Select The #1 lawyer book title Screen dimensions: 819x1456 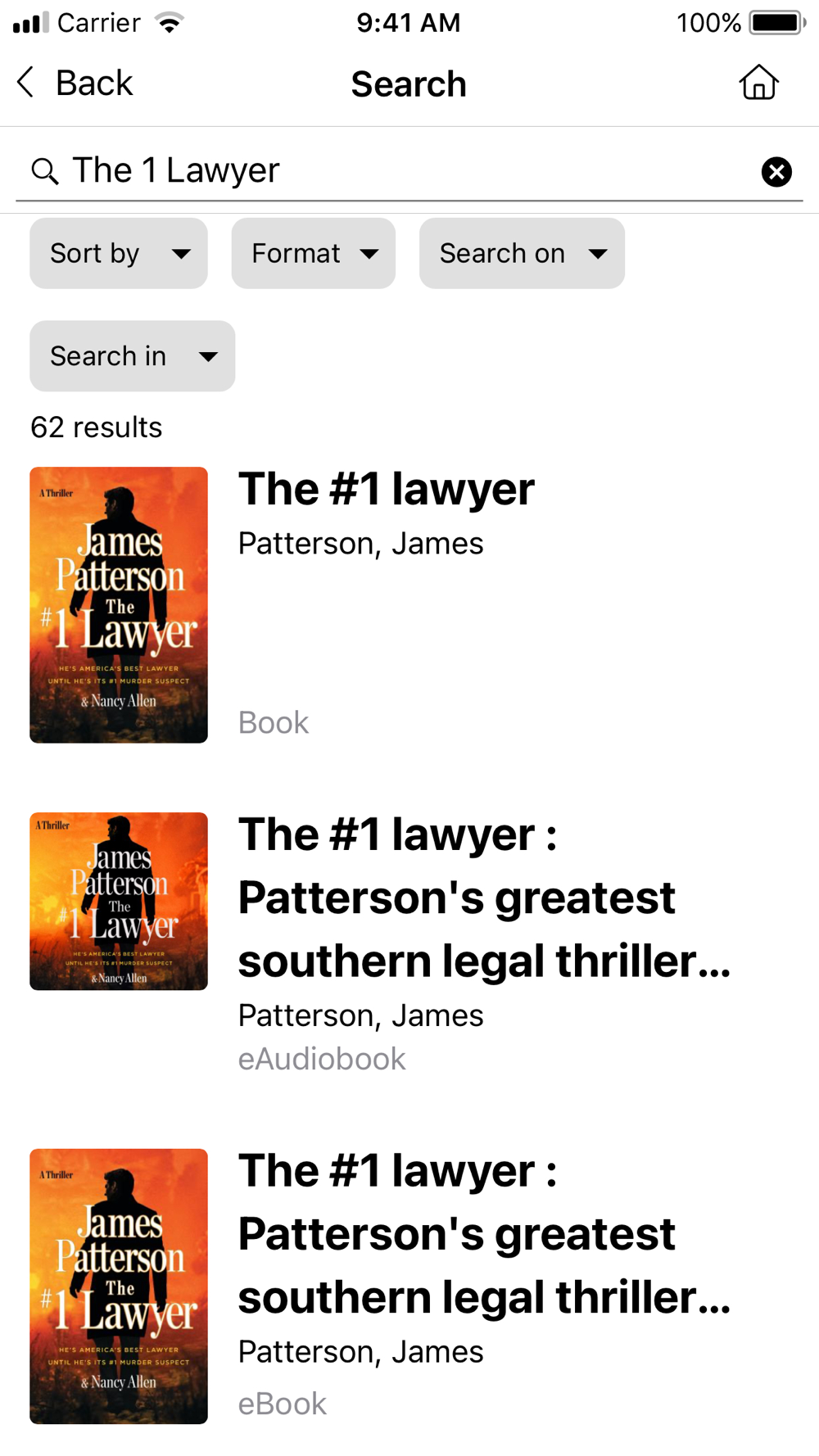pos(387,490)
